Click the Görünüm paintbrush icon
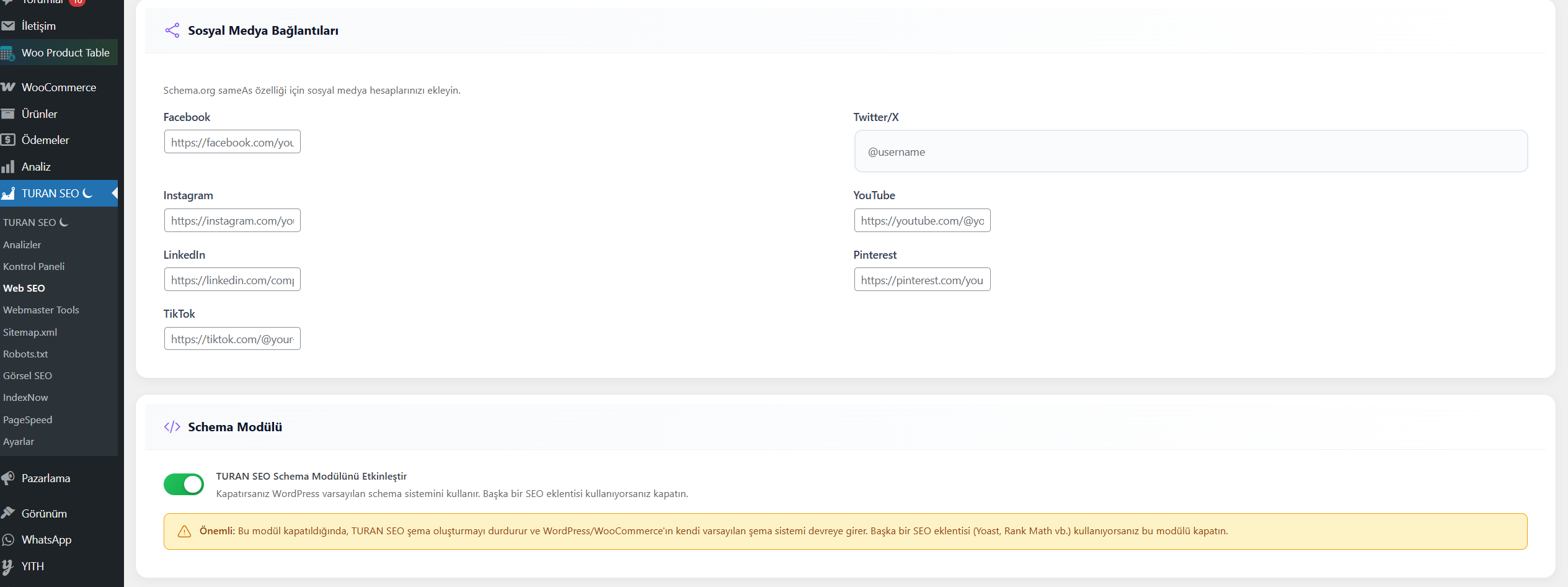The width and height of the screenshot is (1568, 587). (8, 513)
